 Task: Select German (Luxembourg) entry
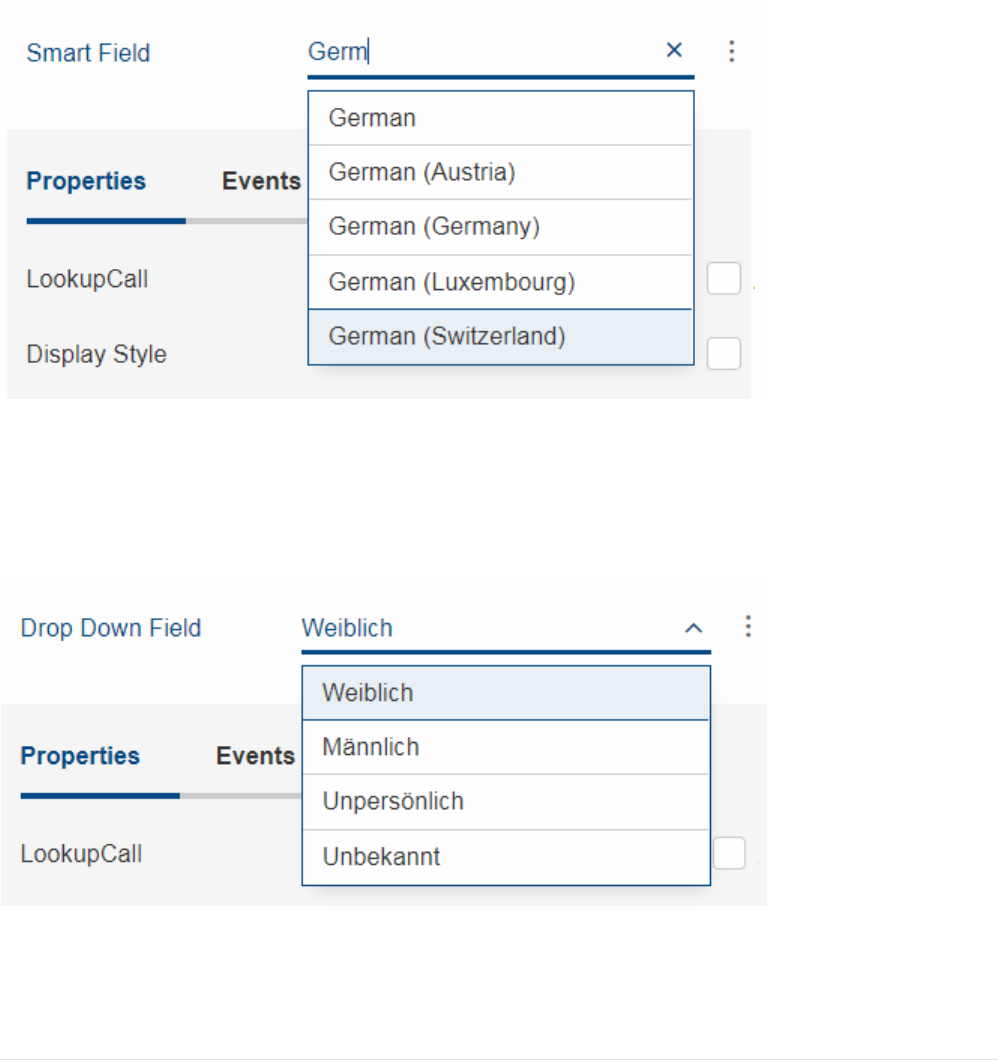pyautogui.click(x=500, y=282)
